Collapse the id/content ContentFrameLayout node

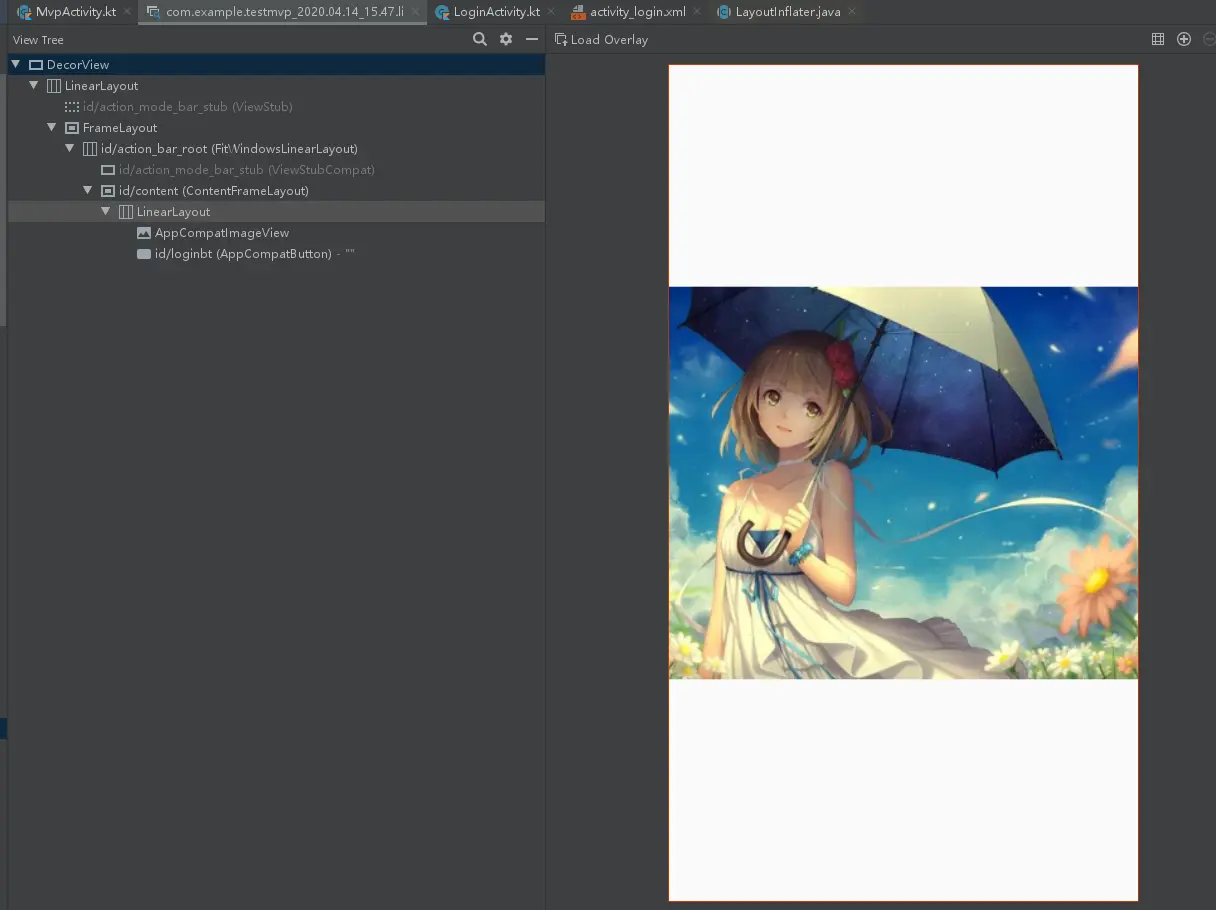click(x=88, y=190)
